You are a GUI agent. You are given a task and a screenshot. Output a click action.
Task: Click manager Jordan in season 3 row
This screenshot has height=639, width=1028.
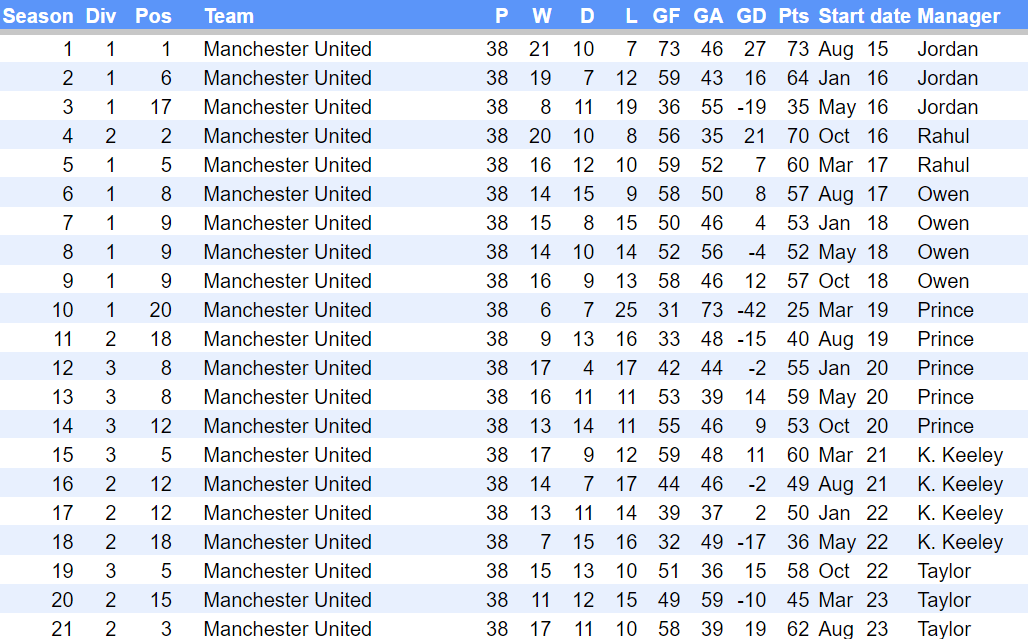[947, 107]
